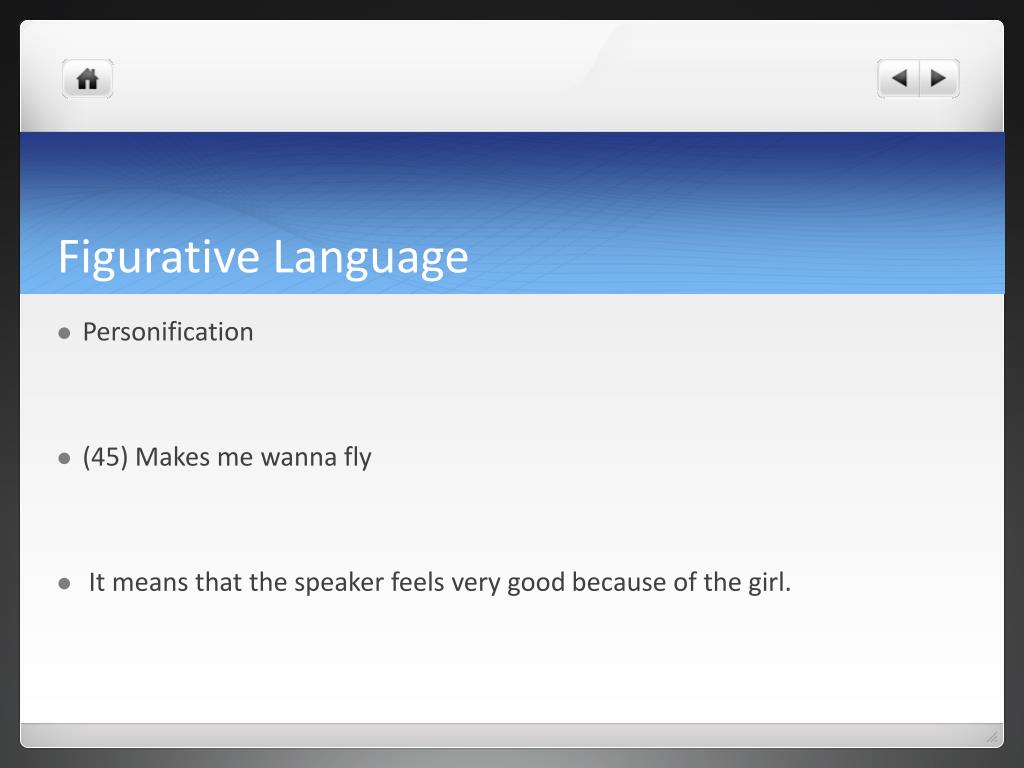The image size is (1024, 768).
Task: Advance to next slide with right arrow
Action: (939, 79)
